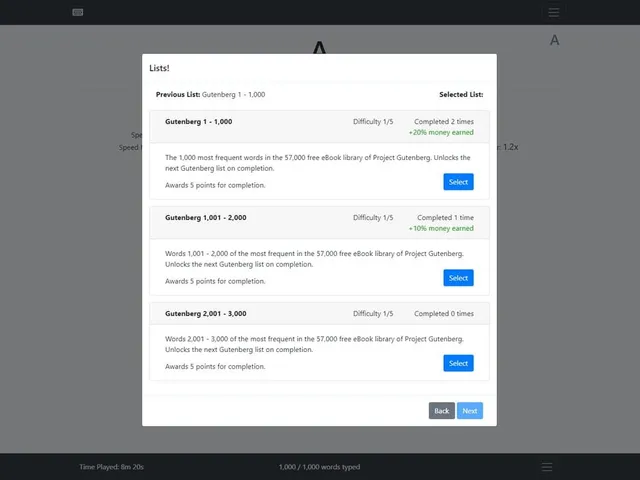Click the Gutenberg 1,001 - 2,000 header

pyautogui.click(x=206, y=218)
